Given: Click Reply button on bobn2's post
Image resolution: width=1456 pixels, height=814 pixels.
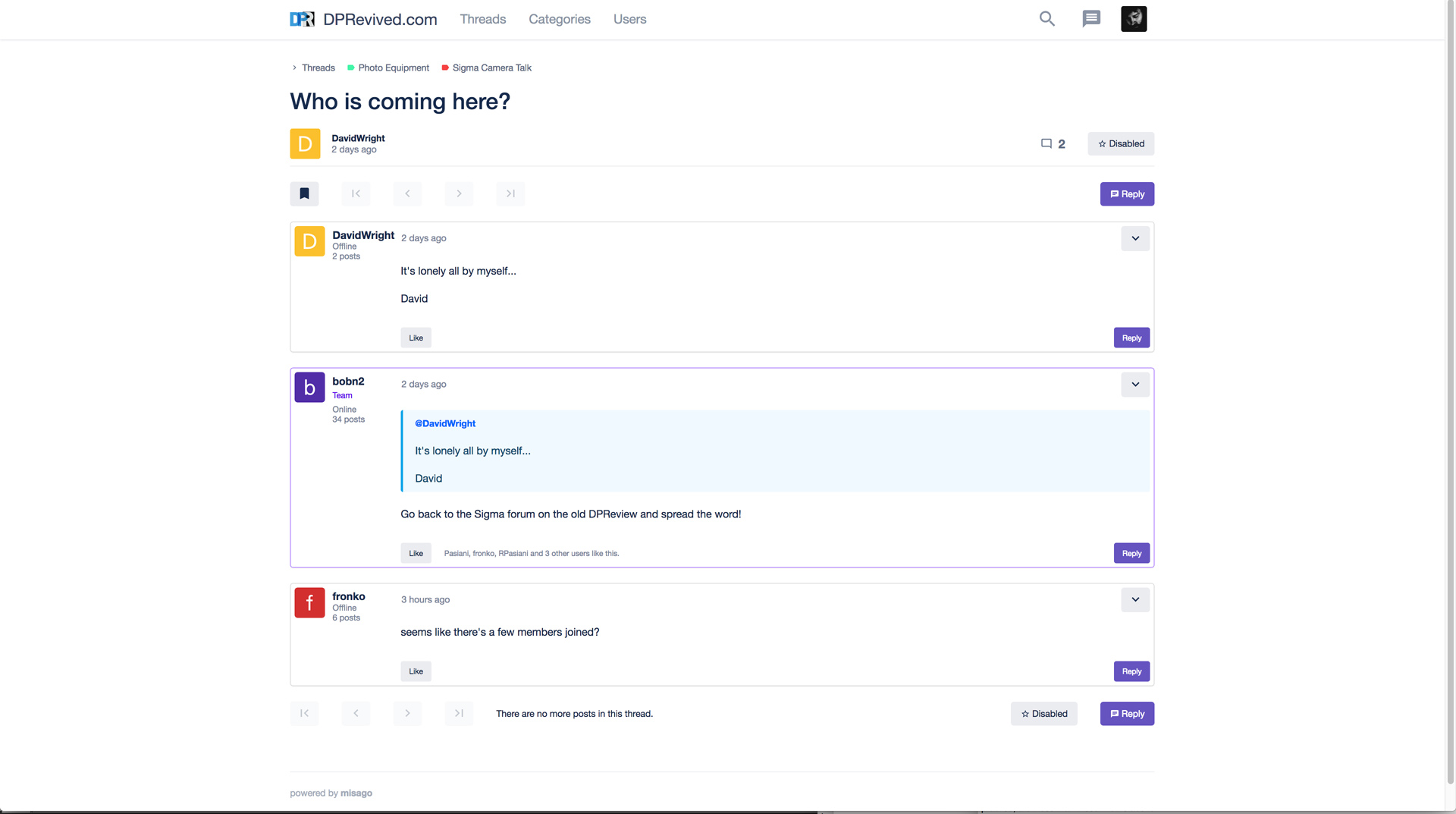Looking at the screenshot, I should pyautogui.click(x=1131, y=553).
